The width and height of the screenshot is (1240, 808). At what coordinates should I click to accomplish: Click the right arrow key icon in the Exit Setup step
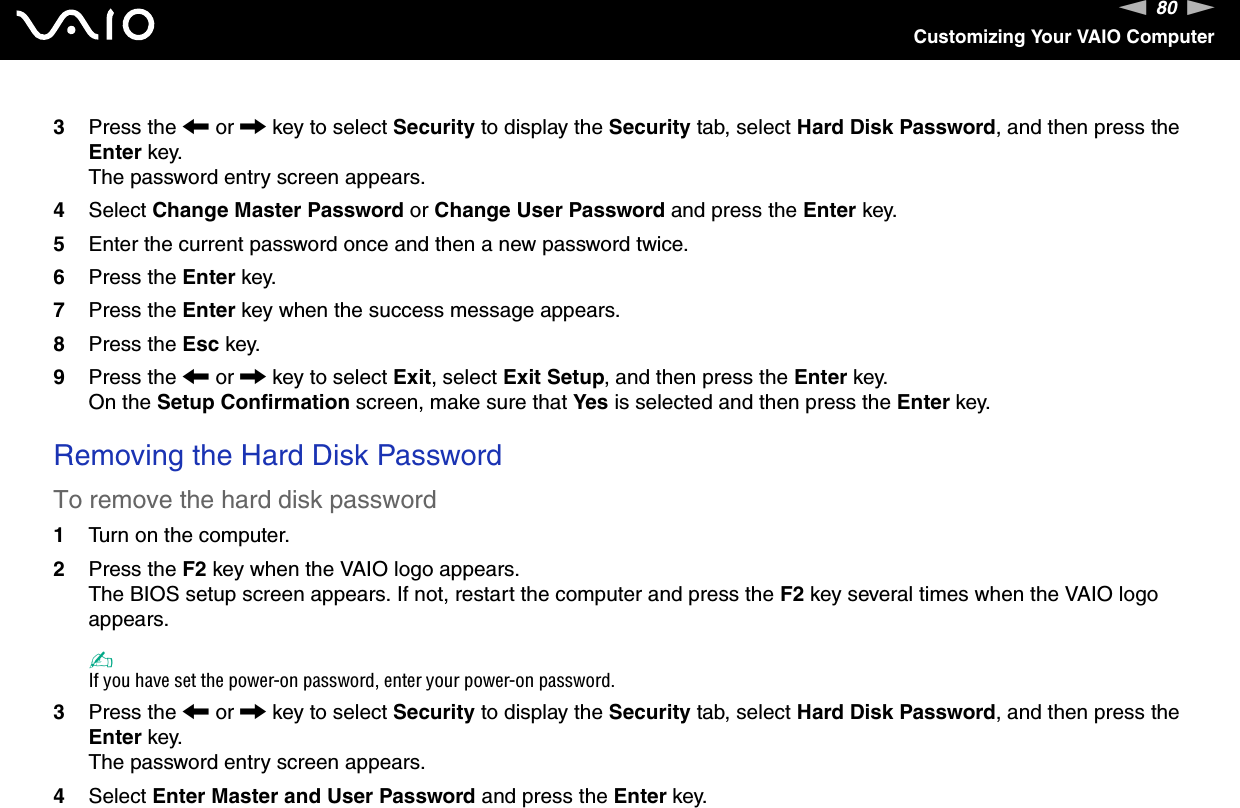pos(253,378)
